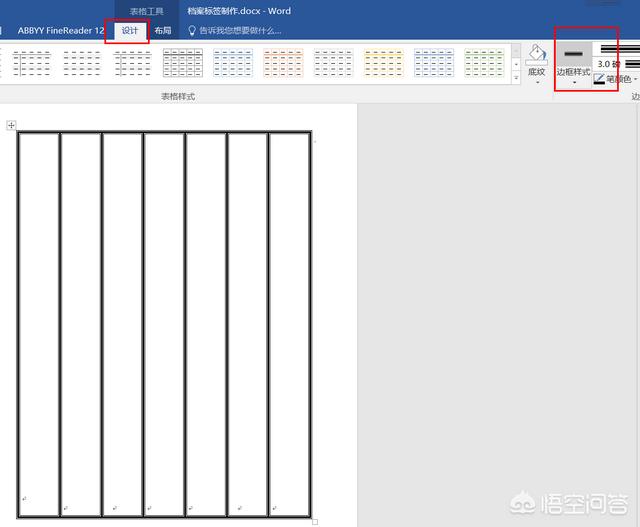Click the lightbulb Tell Me icon

(193, 30)
